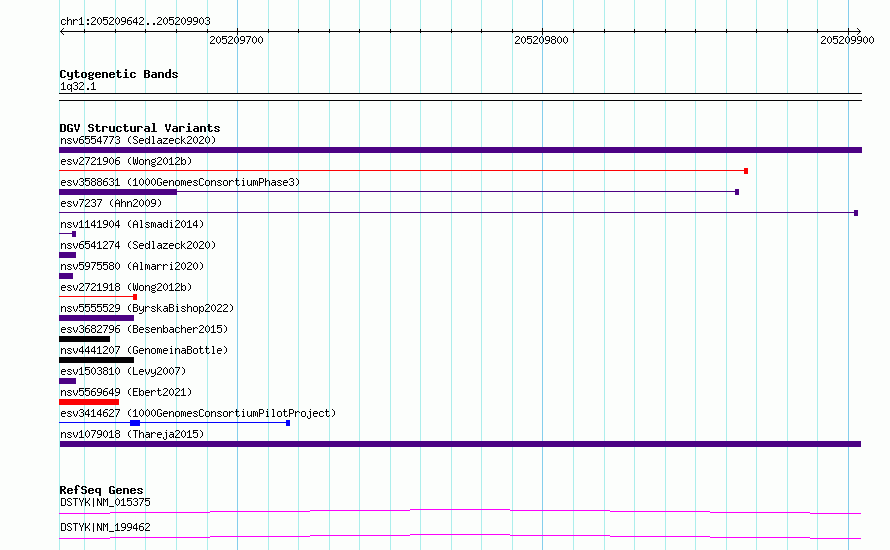Open variant nsv5569649 (Ebert2021) label
This screenshot has height=550, width=890.
click(x=126, y=392)
